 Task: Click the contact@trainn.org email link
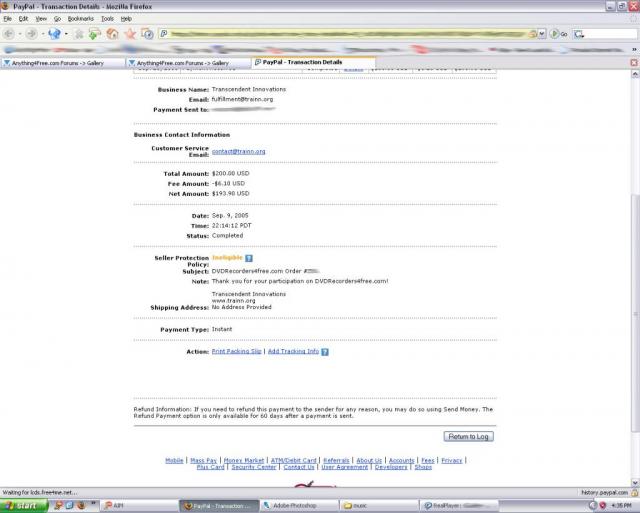(238, 151)
